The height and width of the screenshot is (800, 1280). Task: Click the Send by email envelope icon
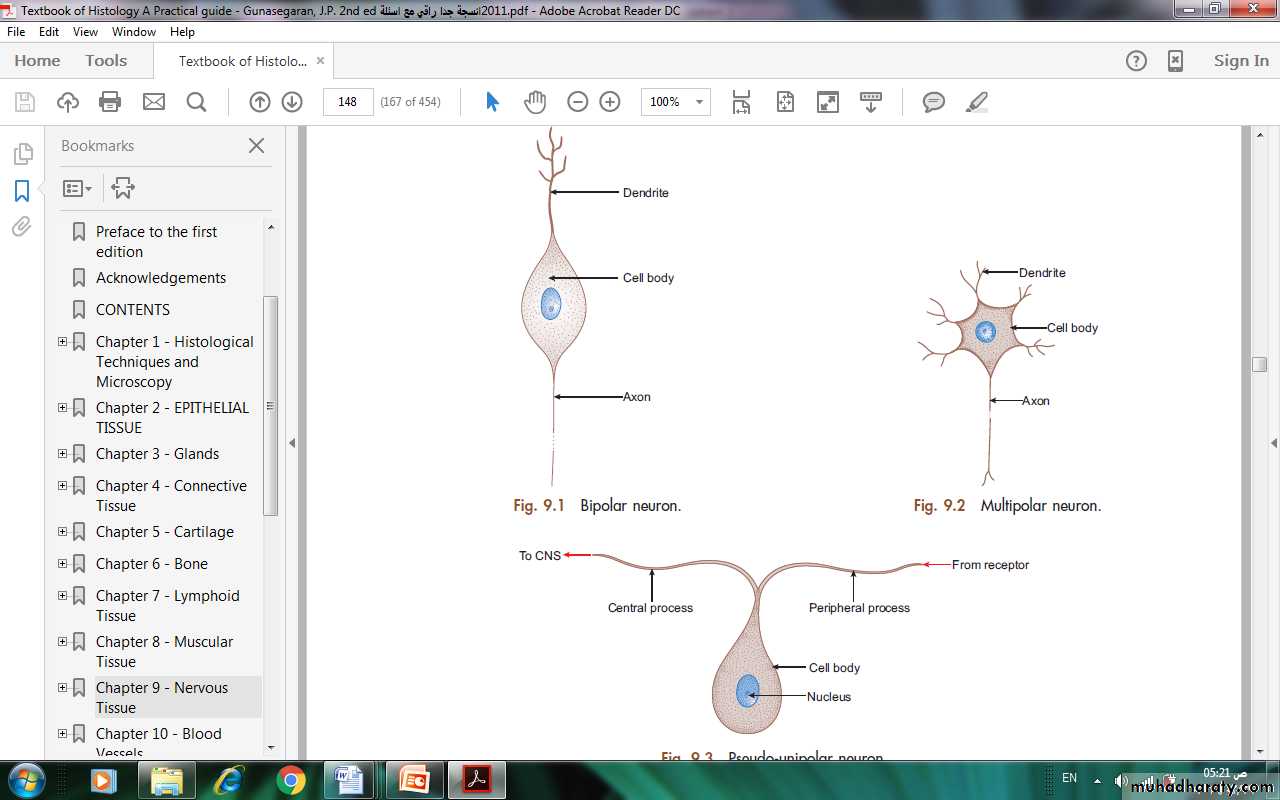[153, 102]
